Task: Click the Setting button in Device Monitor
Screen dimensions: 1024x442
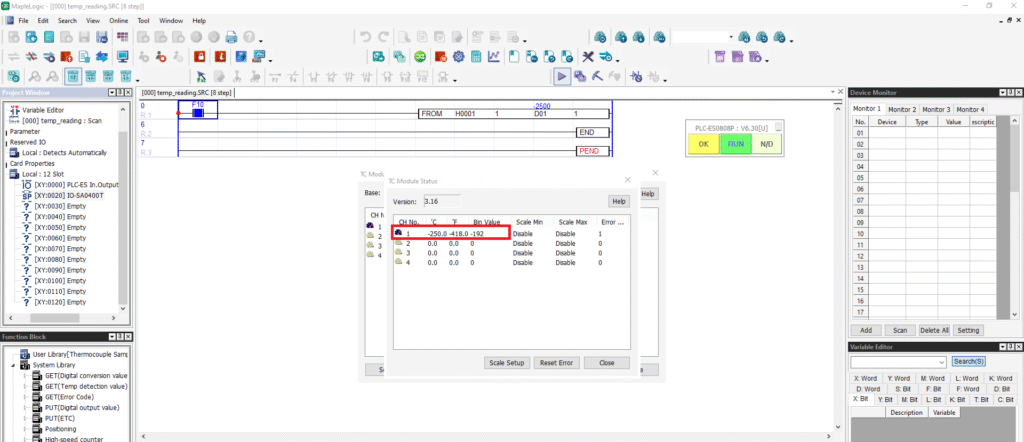Action: pyautogui.click(x=968, y=330)
